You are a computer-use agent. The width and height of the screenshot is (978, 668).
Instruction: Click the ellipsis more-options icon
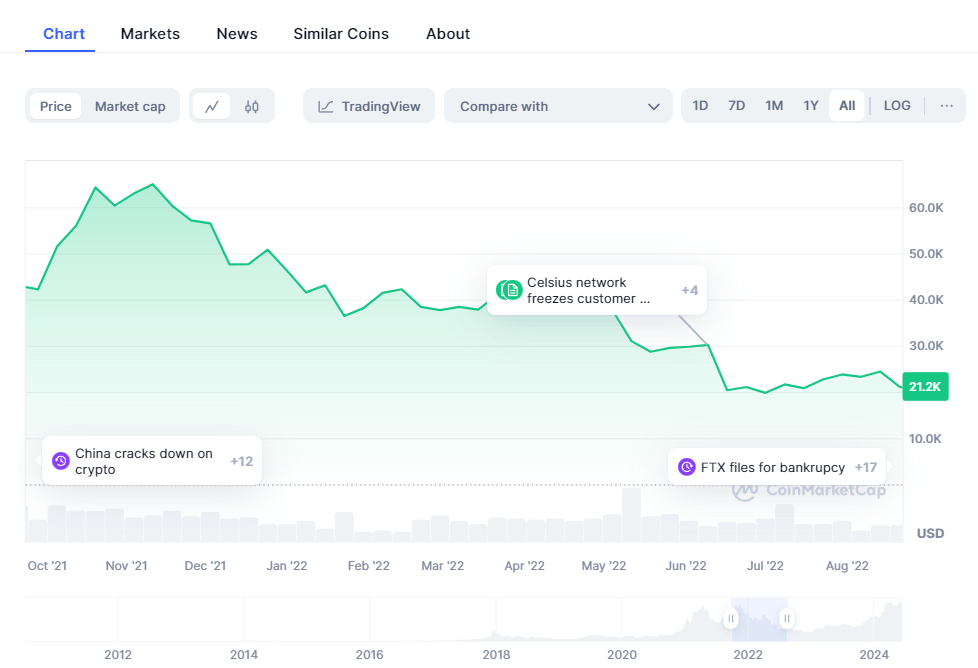click(x=948, y=105)
